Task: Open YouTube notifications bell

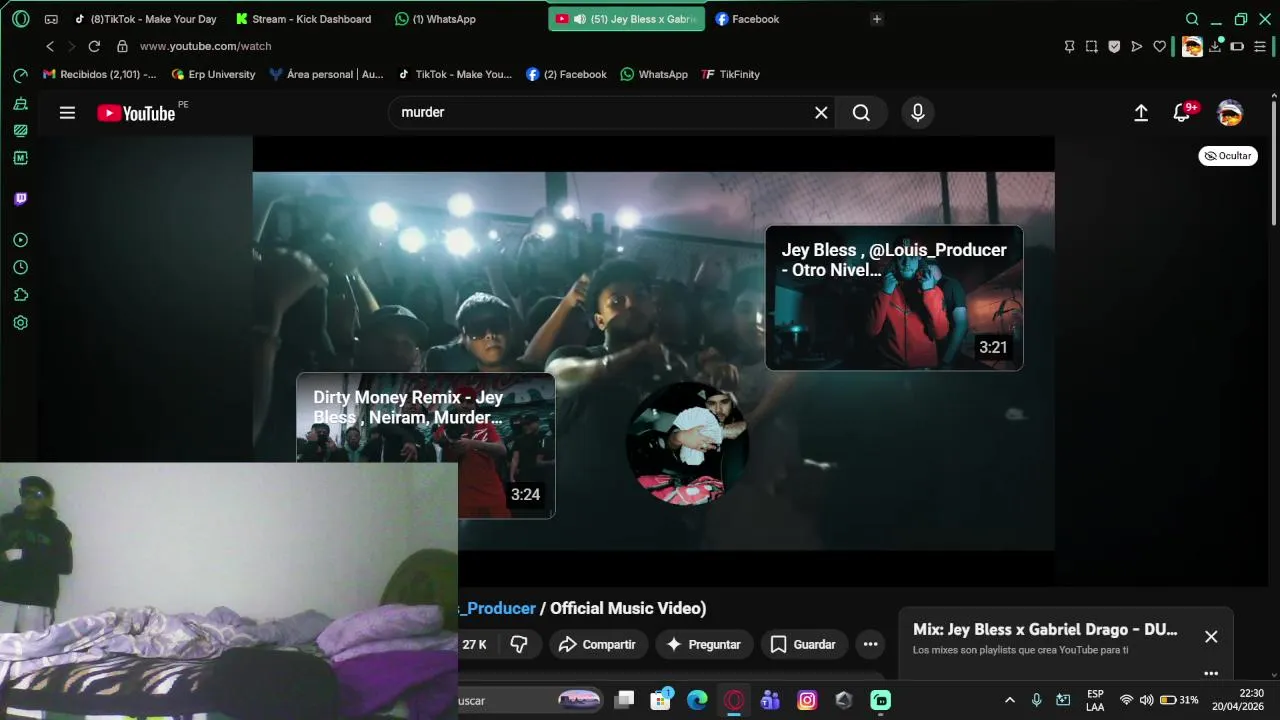Action: point(1182,113)
